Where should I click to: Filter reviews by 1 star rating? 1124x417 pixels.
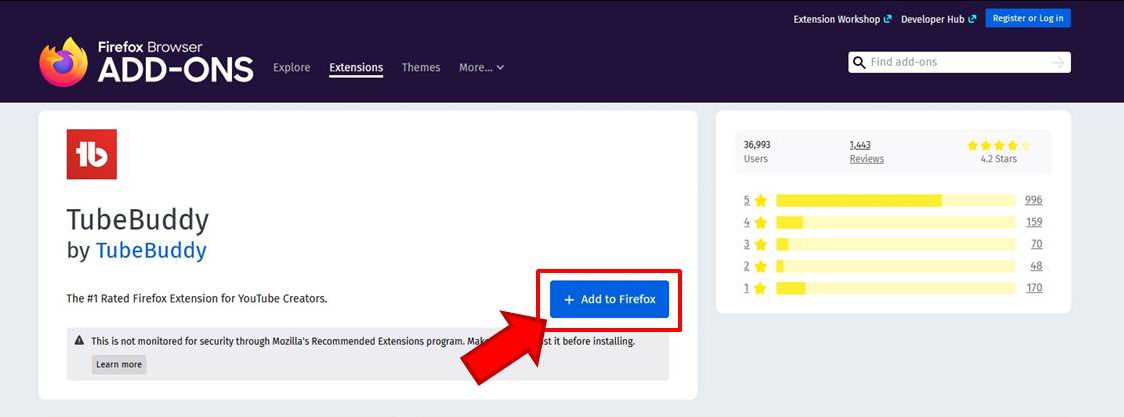coord(756,288)
